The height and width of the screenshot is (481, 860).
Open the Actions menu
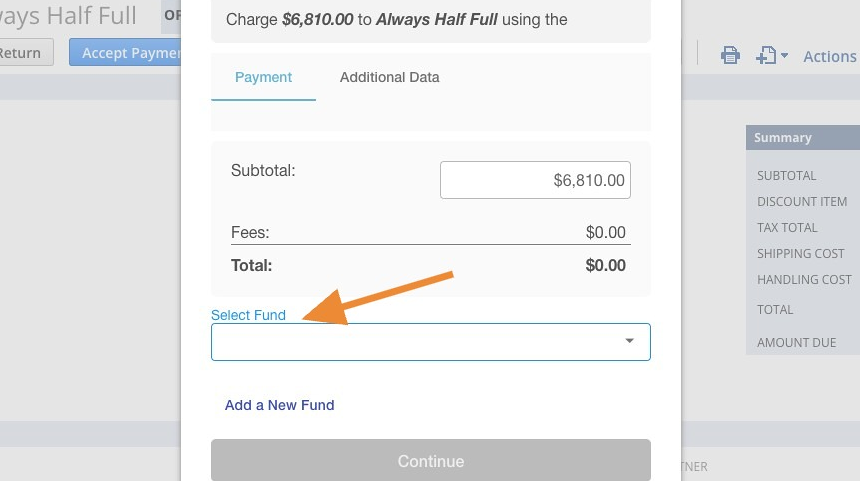(x=829, y=56)
